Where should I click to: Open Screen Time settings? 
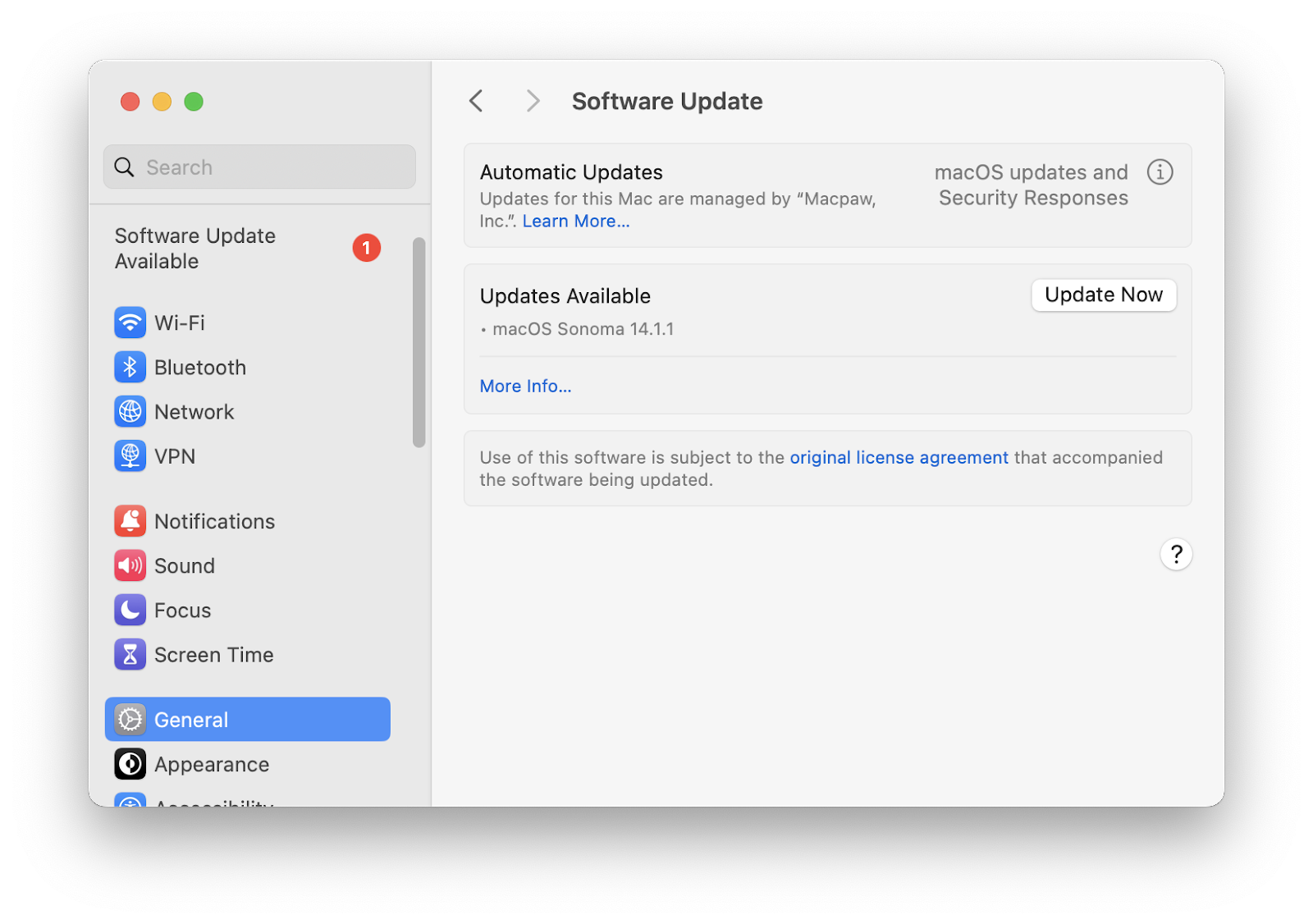point(213,655)
